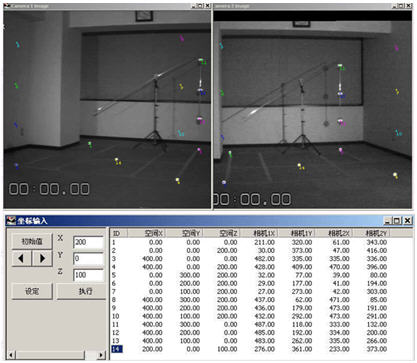Click the Y input field containing 0
This screenshot has height=363, width=417.
pyautogui.click(x=88, y=259)
